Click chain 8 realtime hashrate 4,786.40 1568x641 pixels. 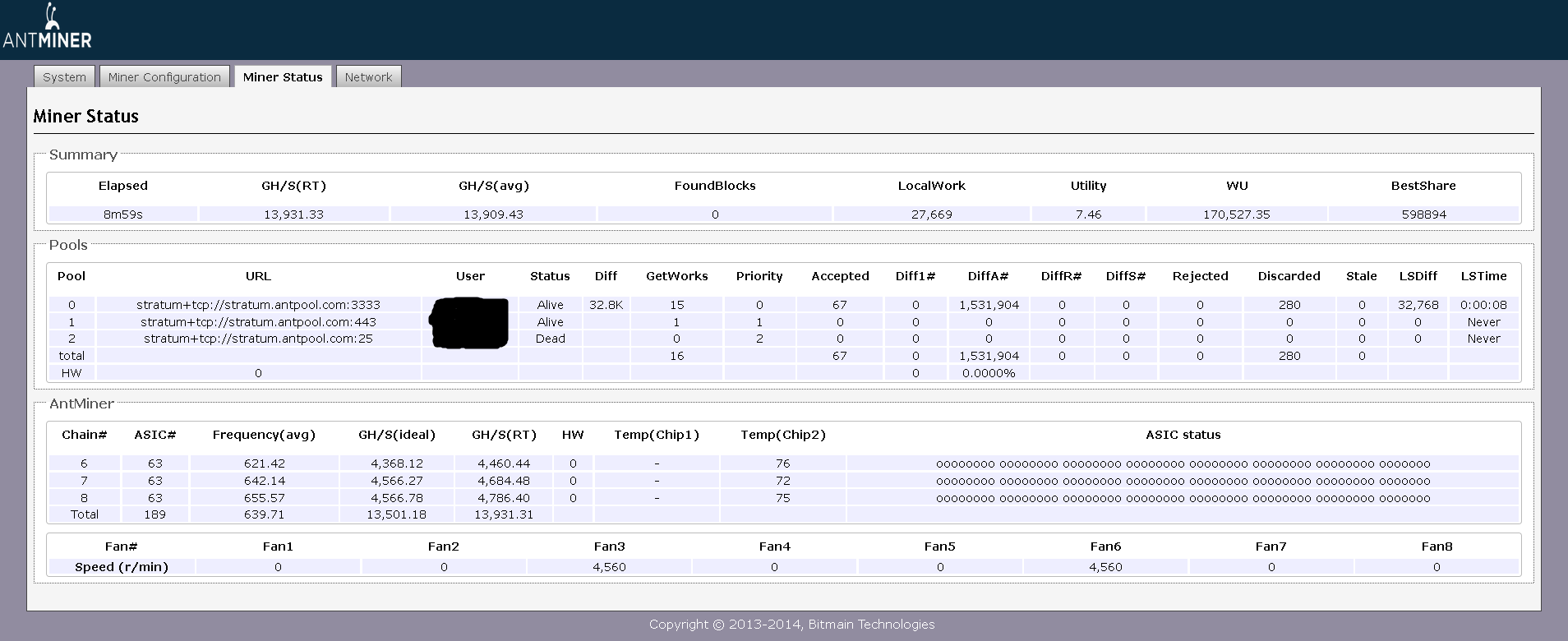pyautogui.click(x=504, y=498)
